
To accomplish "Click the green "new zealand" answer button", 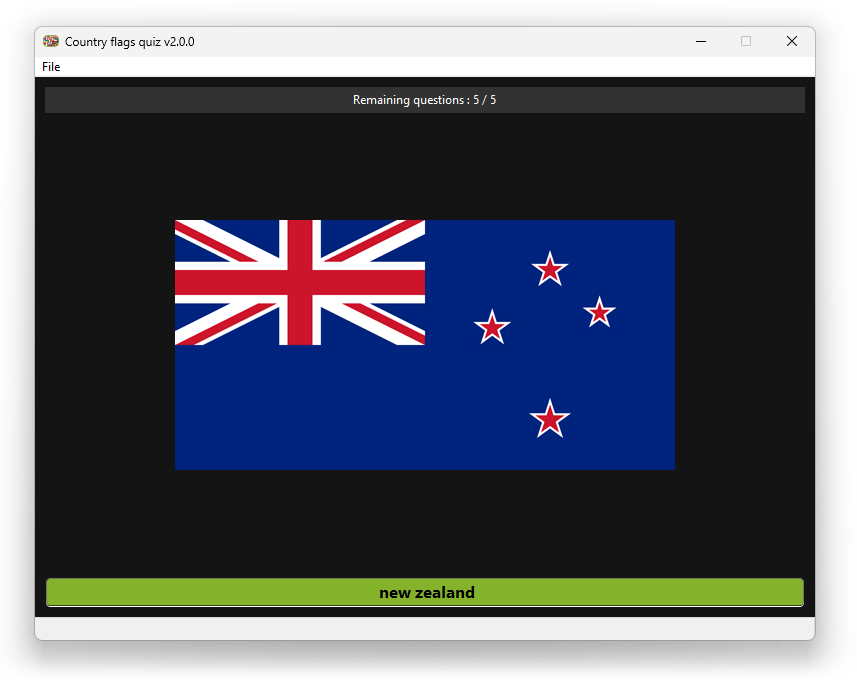I will (x=425, y=592).
